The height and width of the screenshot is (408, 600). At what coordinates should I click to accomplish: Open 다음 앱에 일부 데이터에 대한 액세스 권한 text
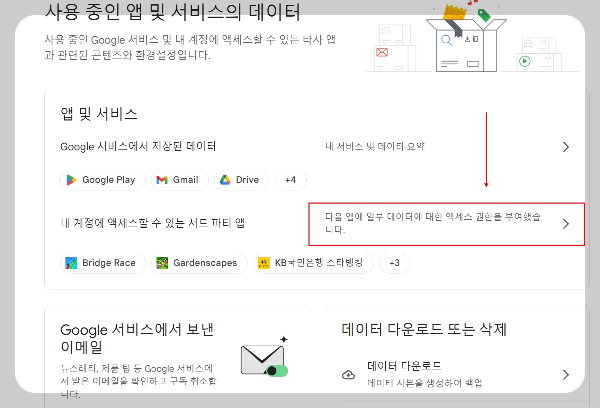[433, 223]
